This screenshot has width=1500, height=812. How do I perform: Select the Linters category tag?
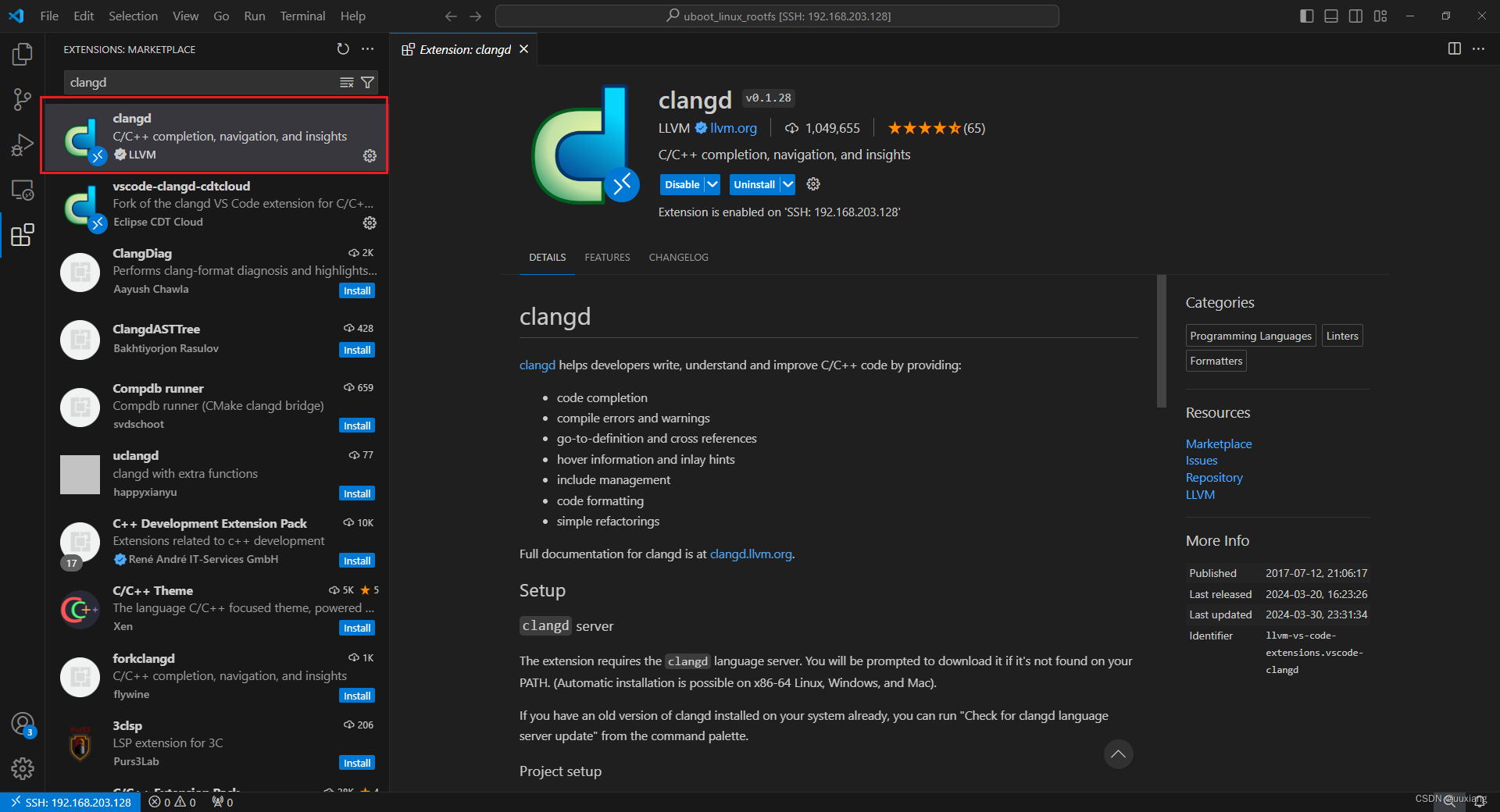[1341, 336]
